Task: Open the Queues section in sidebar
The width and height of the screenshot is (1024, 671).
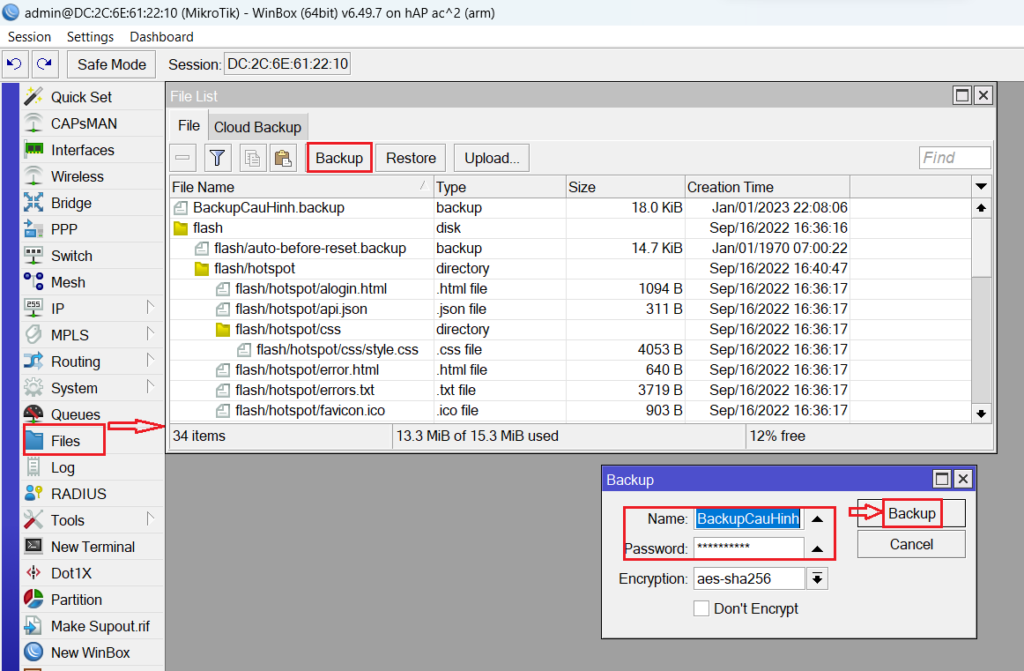Action: tap(75, 414)
